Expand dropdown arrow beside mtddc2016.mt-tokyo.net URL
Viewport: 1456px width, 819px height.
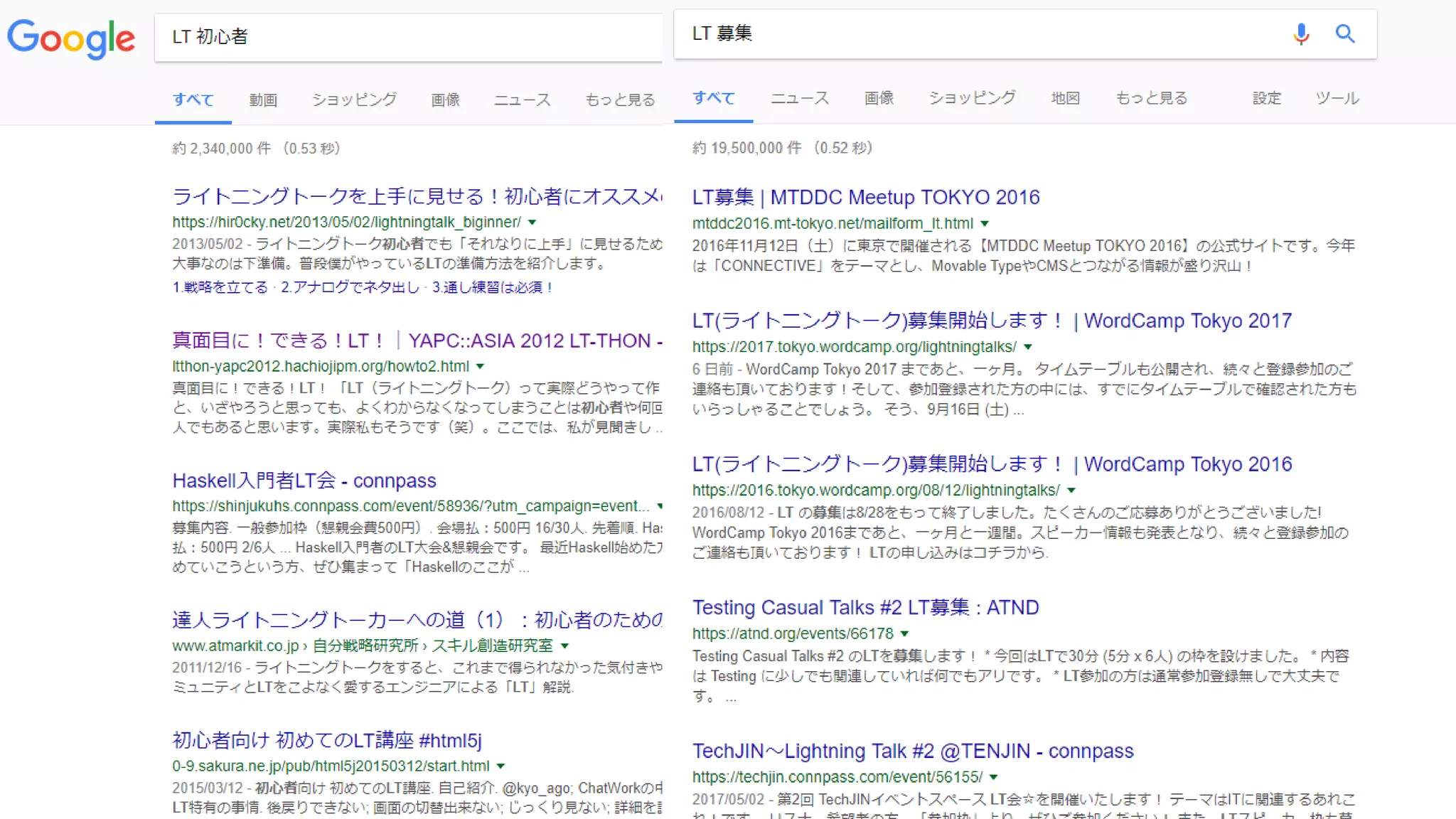pyautogui.click(x=985, y=224)
